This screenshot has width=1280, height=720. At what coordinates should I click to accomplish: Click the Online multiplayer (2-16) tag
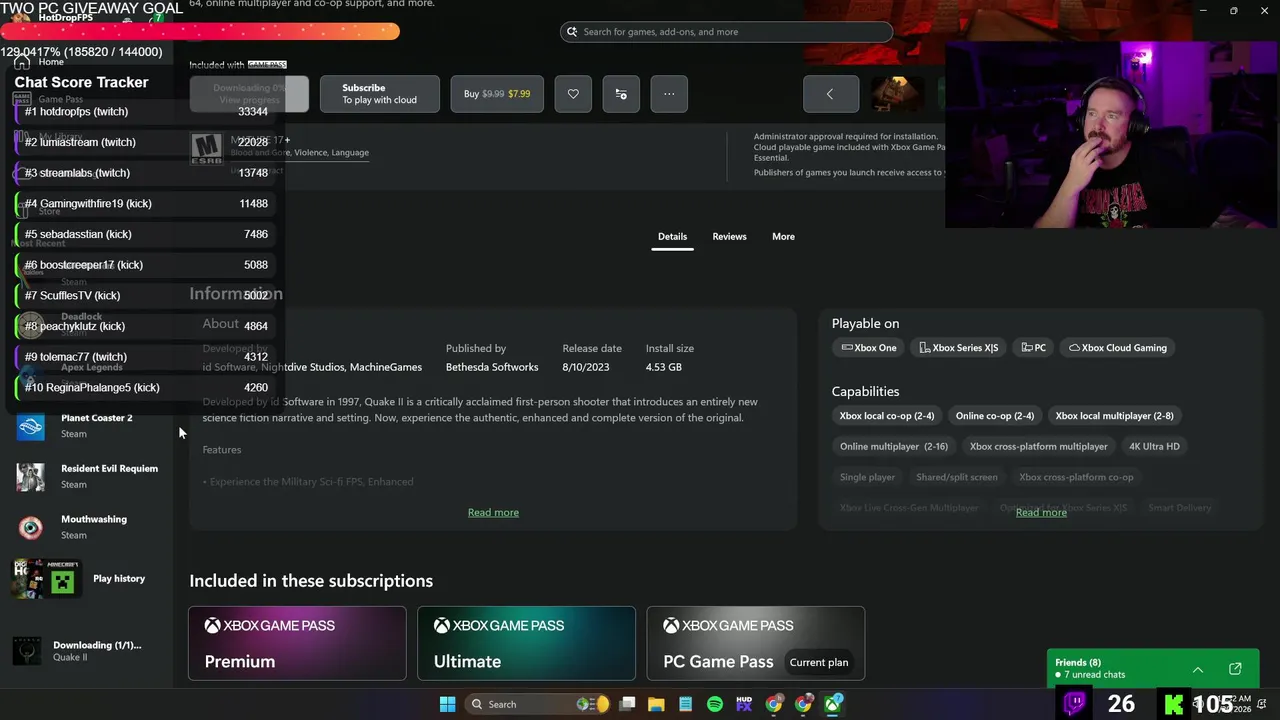point(894,446)
